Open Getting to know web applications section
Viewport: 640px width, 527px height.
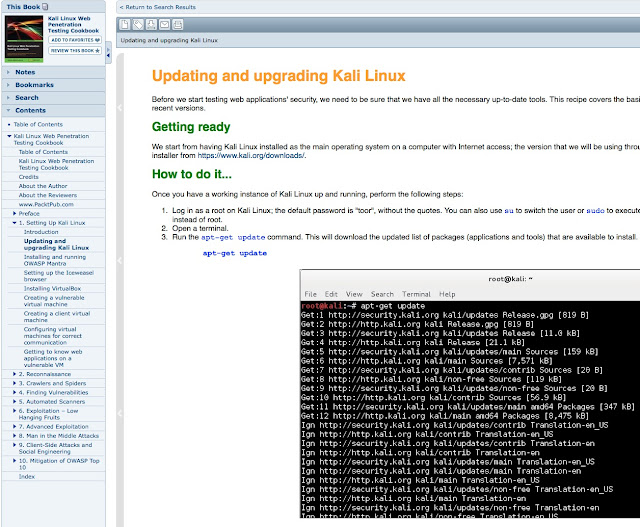[x=53, y=358]
